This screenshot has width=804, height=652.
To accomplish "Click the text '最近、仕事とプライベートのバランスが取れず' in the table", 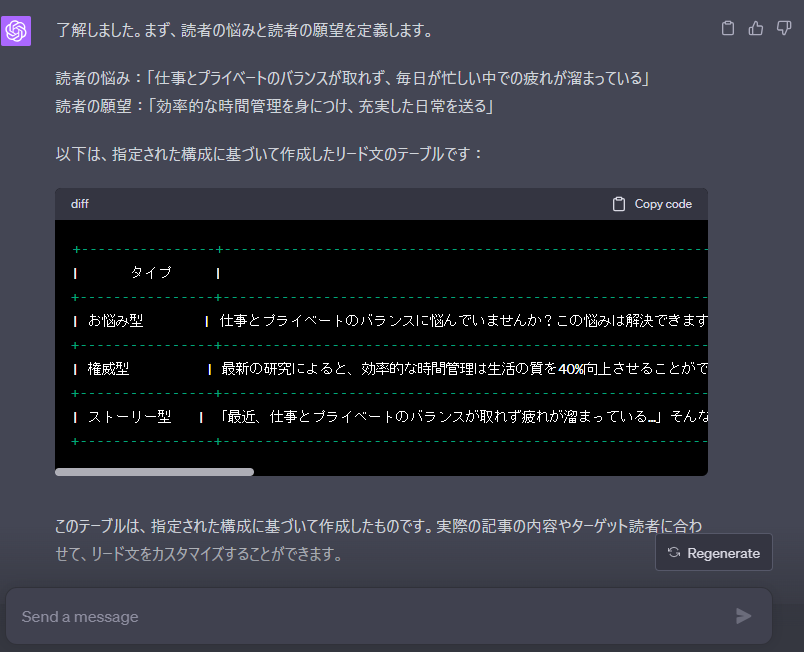I will [x=373, y=417].
